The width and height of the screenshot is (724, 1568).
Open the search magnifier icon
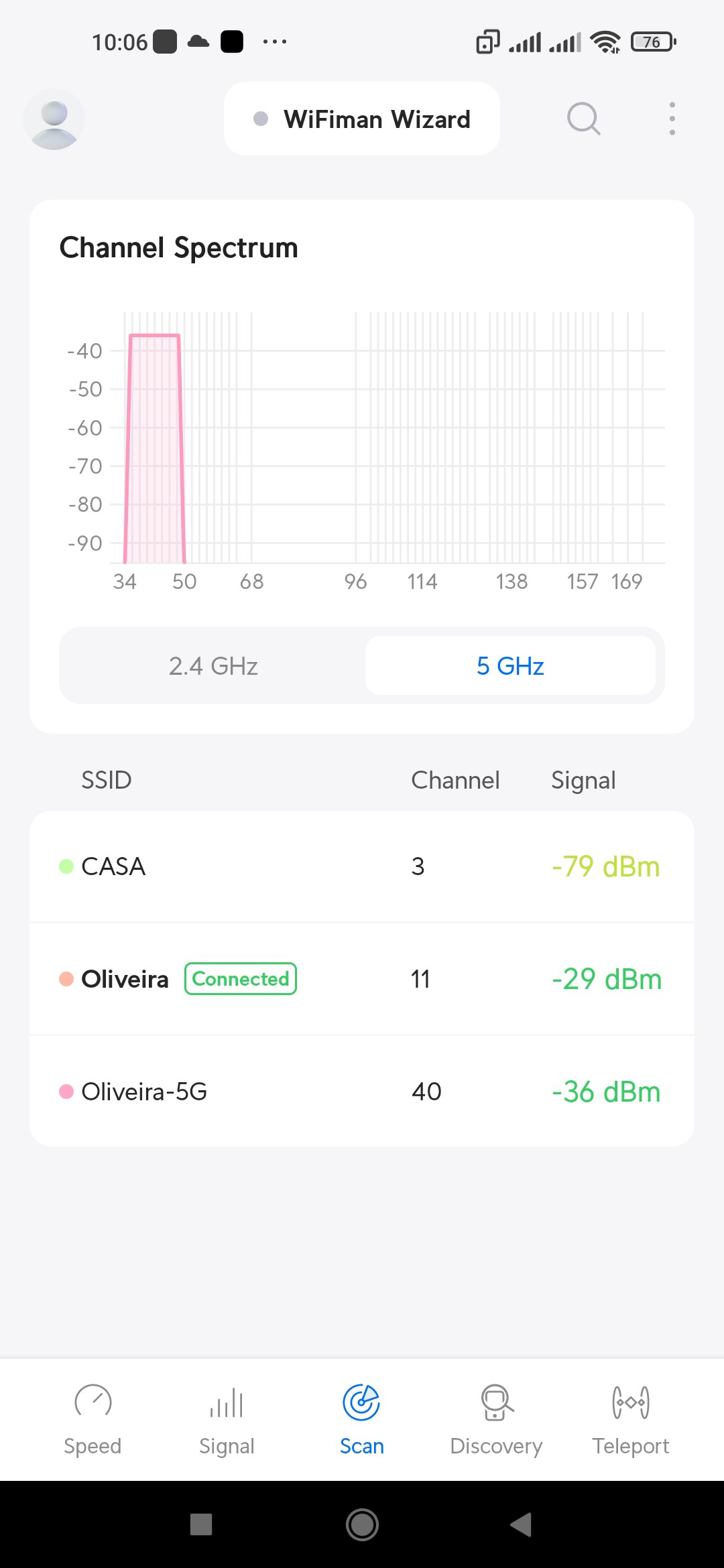click(583, 119)
